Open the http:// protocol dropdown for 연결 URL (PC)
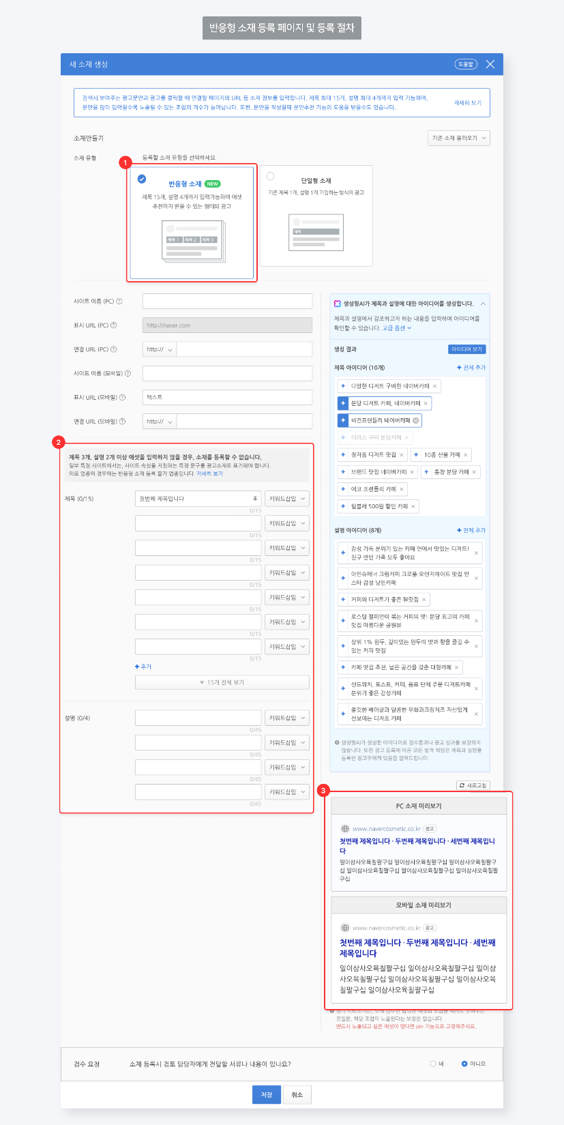The height and width of the screenshot is (1125, 564). (x=159, y=349)
